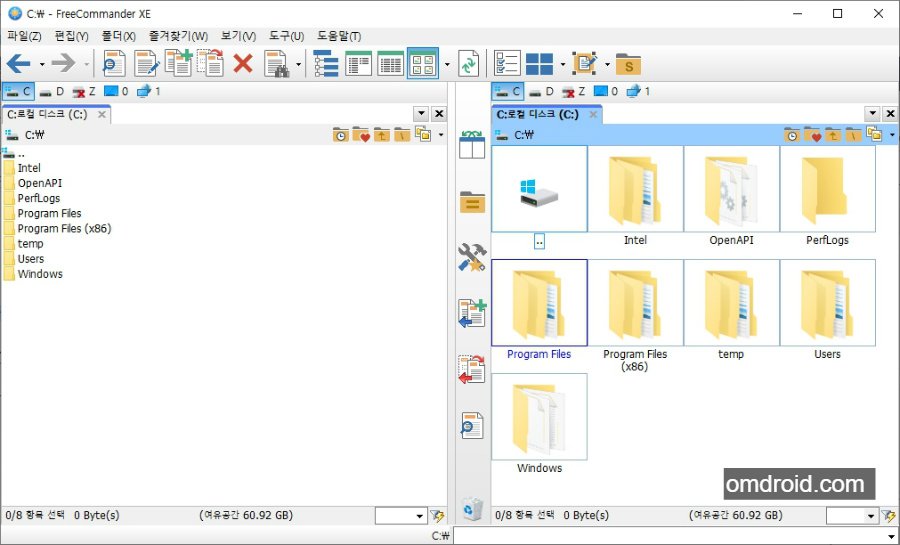Open the file viewer toolbar icon

(114, 63)
